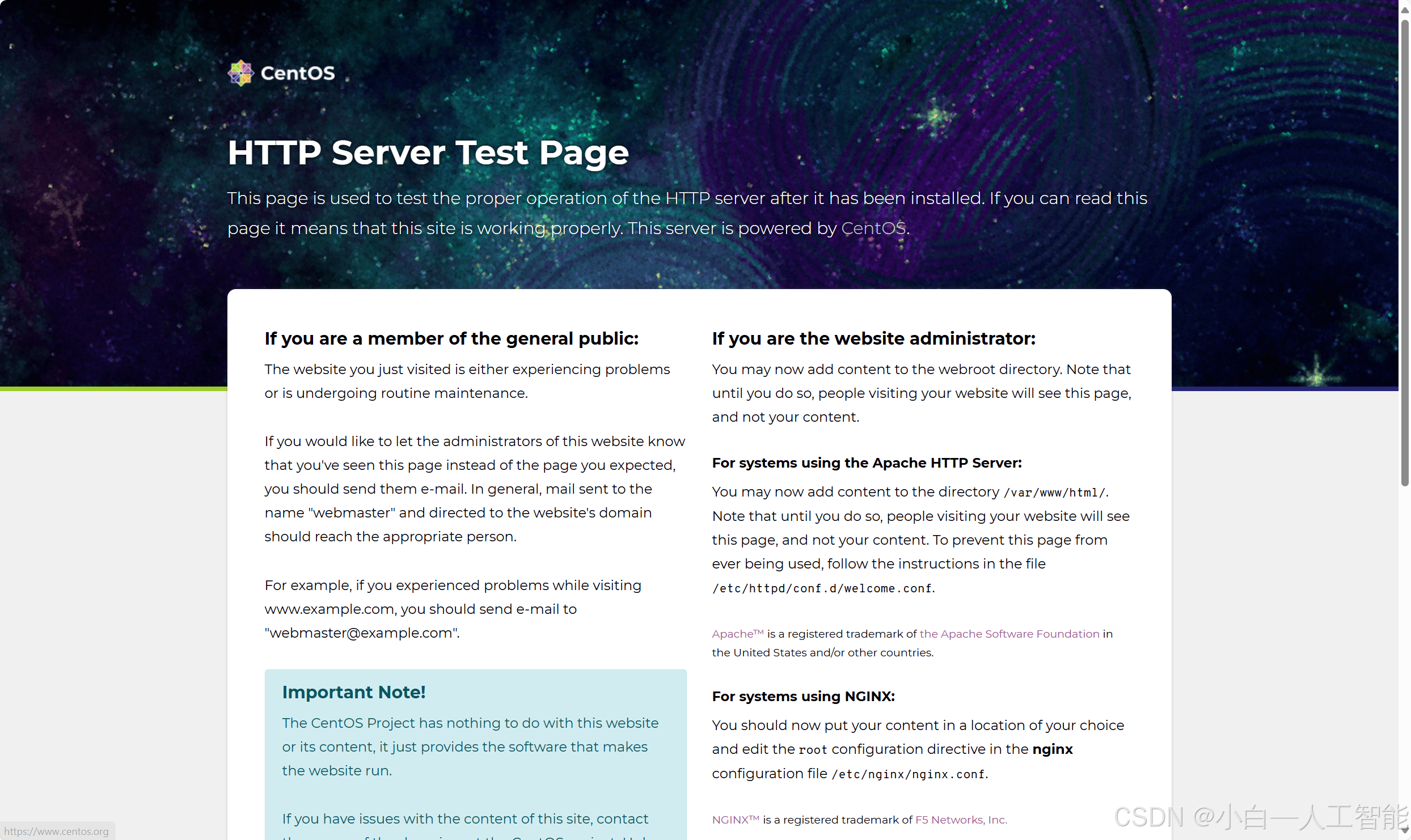Click 'If you are the website administrator' heading

[x=874, y=338]
